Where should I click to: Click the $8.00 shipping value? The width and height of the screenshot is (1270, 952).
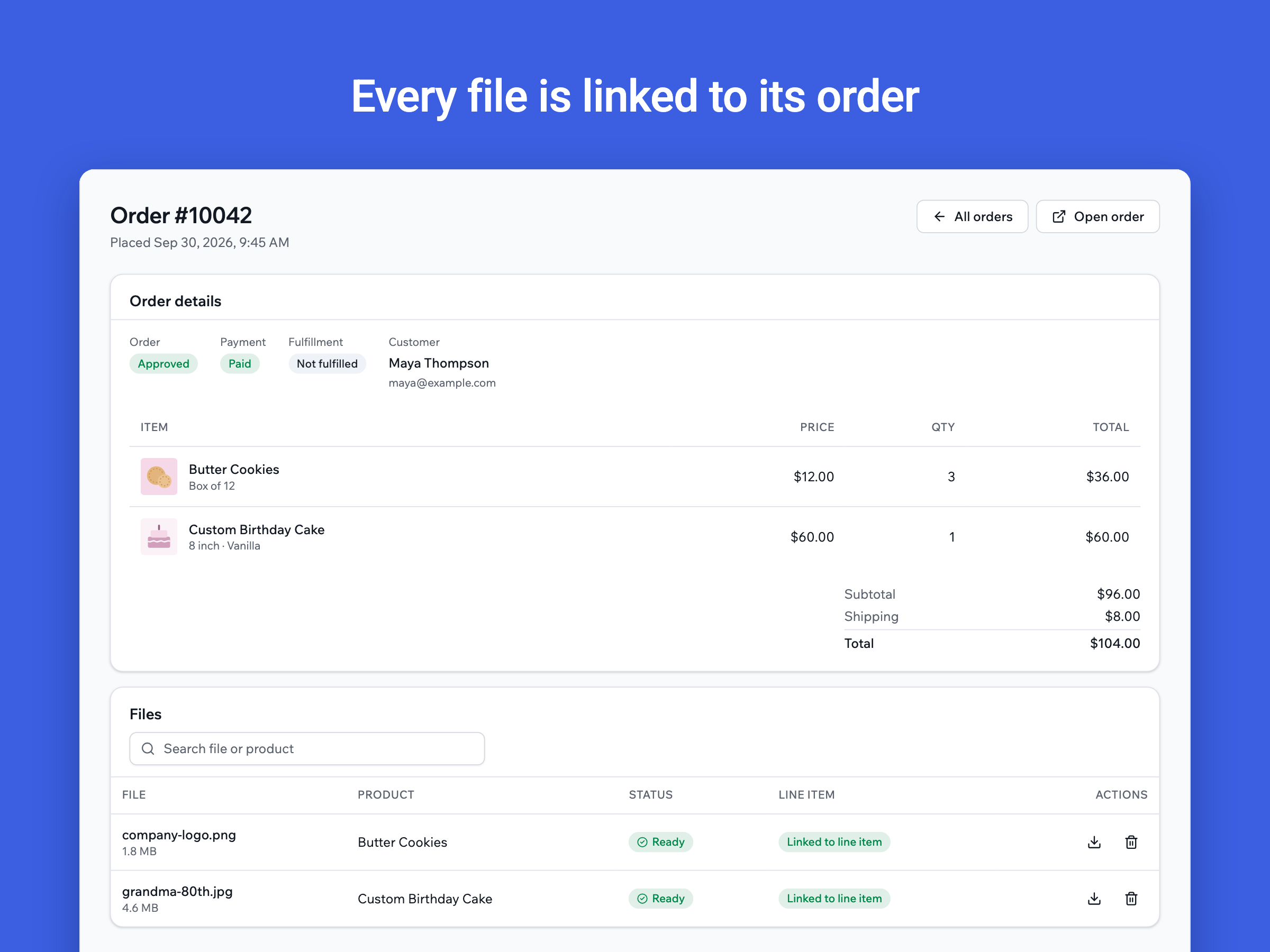point(1122,616)
